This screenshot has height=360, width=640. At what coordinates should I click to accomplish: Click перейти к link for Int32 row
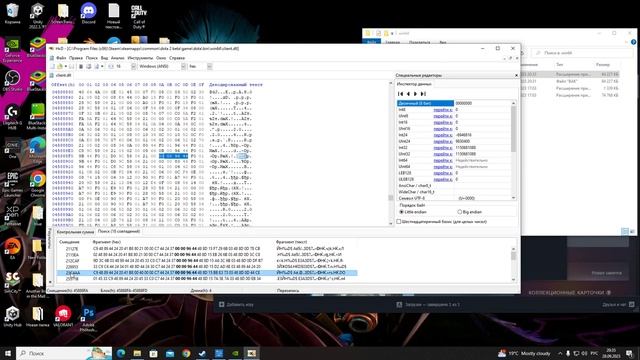(443, 148)
